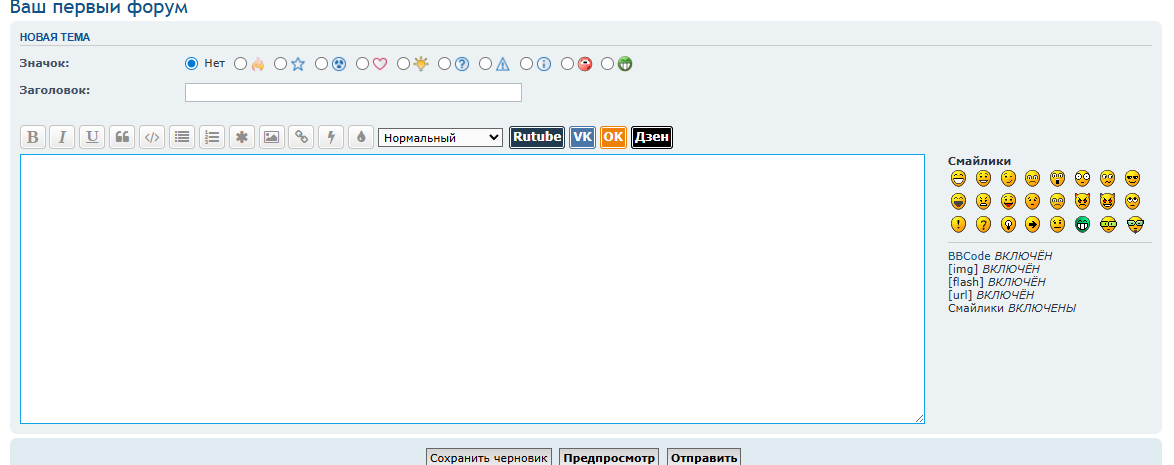Select the star topic icon radio button
Image resolution: width=1174 pixels, height=465 pixels.
point(281,64)
